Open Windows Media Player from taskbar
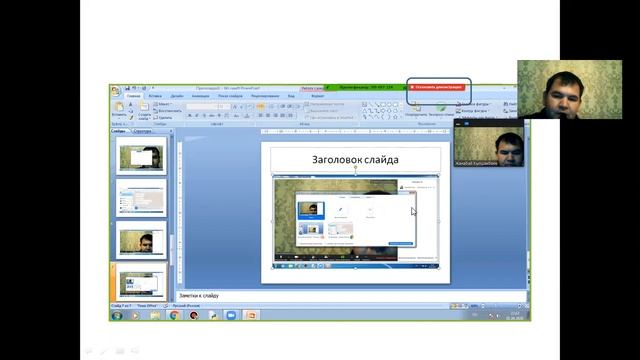Screen dimensions: 640x360 click(135, 315)
